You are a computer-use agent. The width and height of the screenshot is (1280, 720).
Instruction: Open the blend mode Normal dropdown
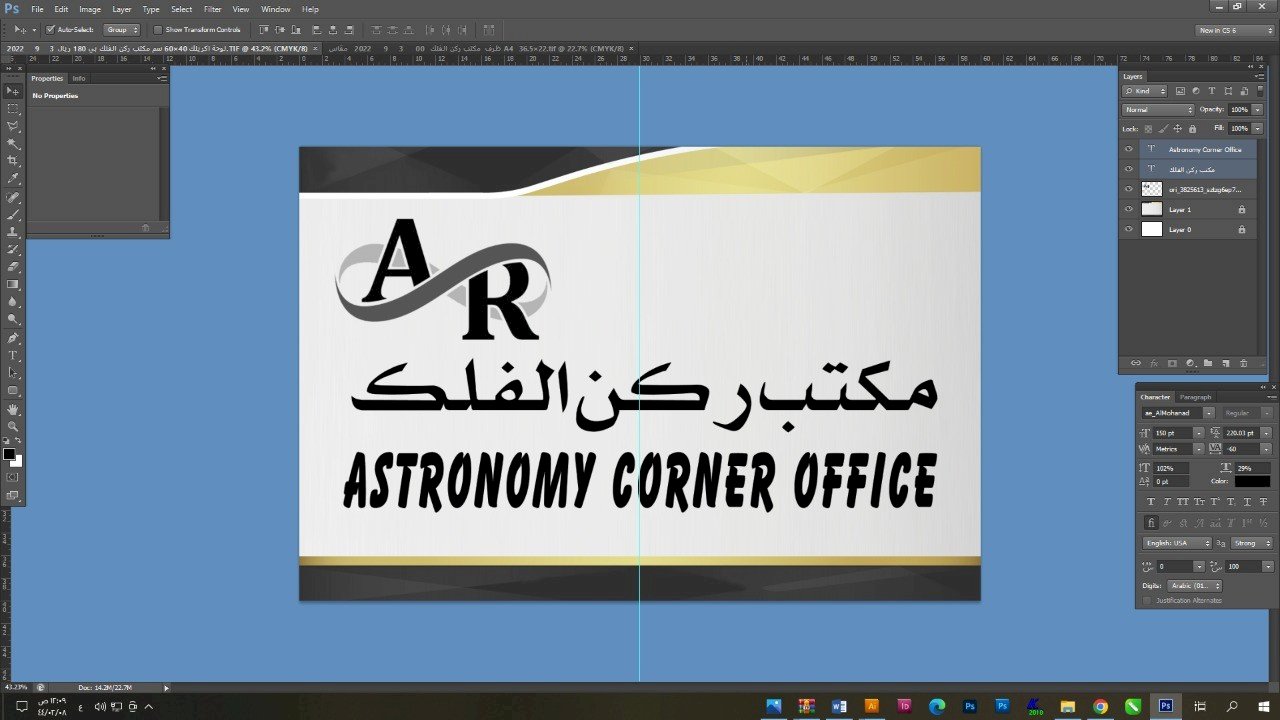click(1158, 109)
